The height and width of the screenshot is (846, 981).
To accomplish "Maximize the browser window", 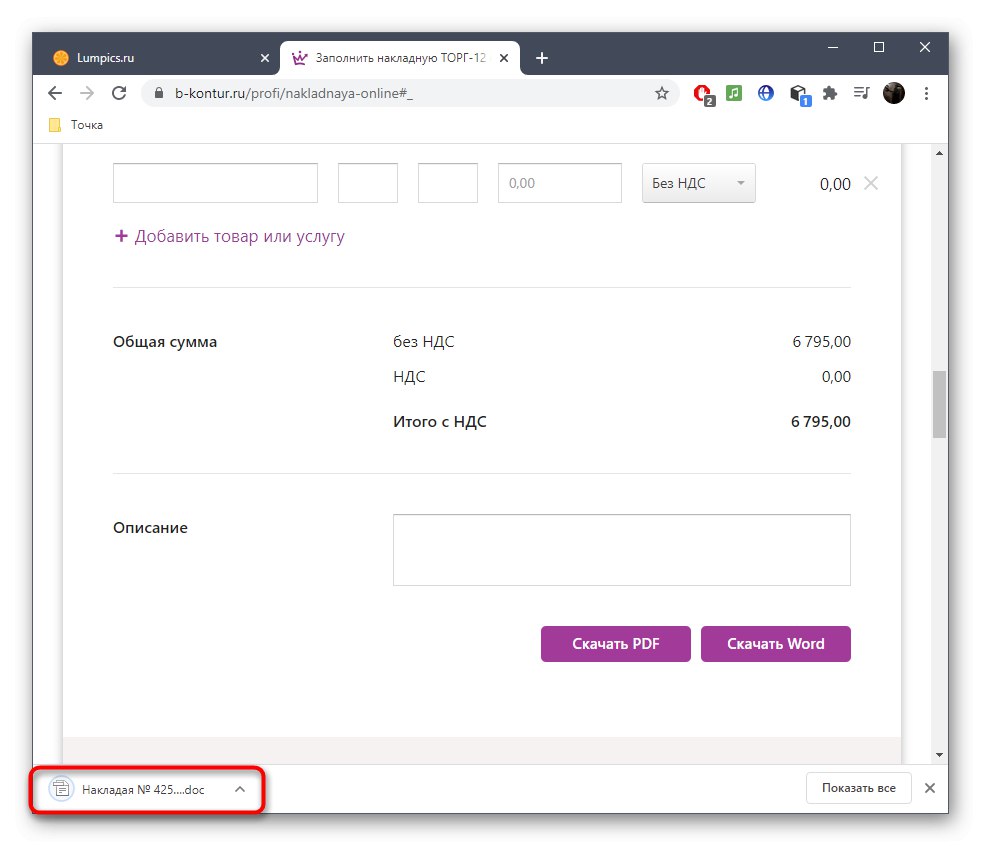I will click(x=878, y=48).
